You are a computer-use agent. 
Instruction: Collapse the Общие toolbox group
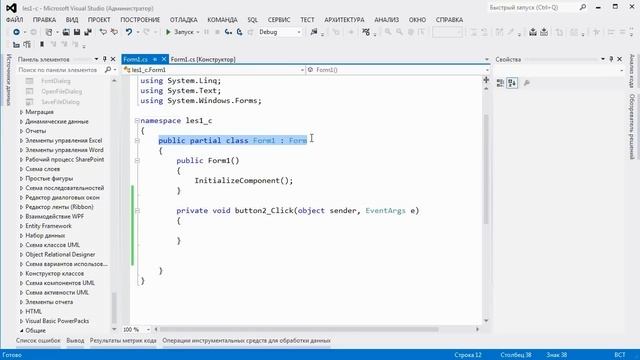(x=21, y=330)
